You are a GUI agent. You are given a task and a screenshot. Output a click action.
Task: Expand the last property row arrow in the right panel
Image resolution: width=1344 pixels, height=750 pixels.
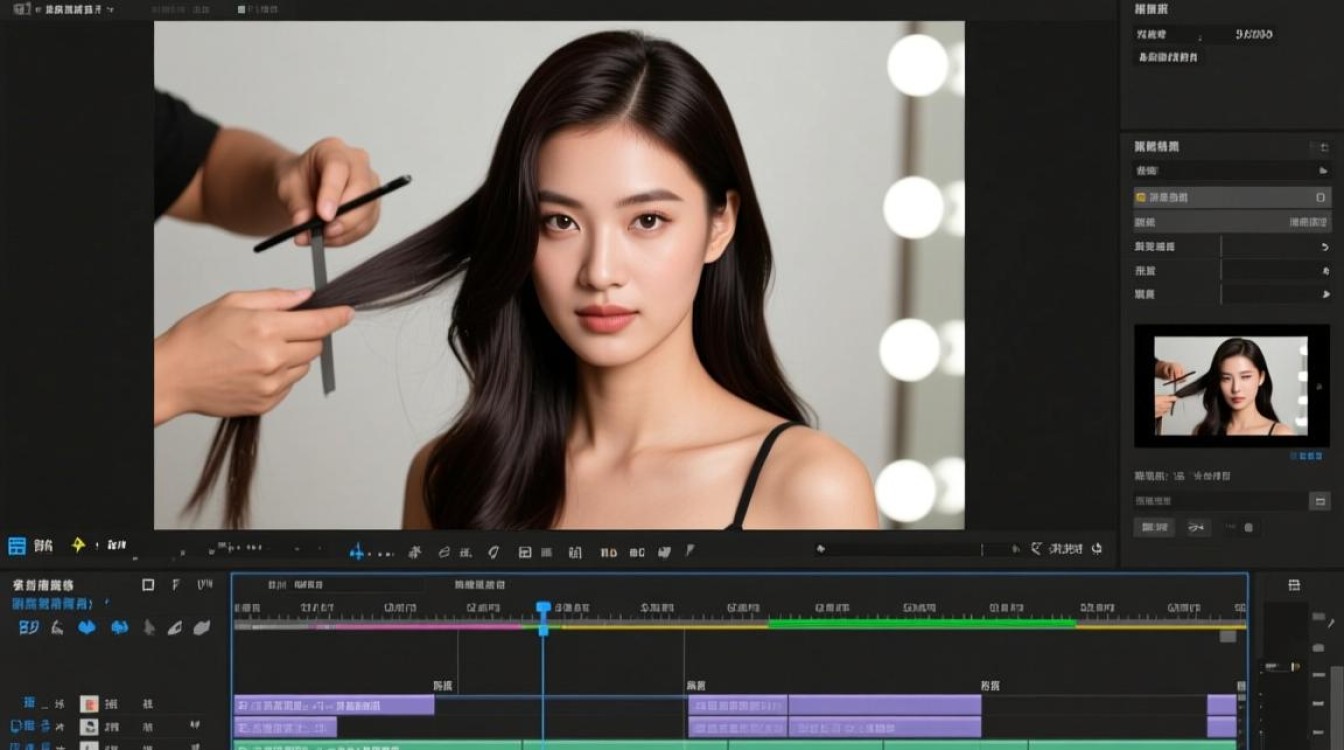[1326, 295]
